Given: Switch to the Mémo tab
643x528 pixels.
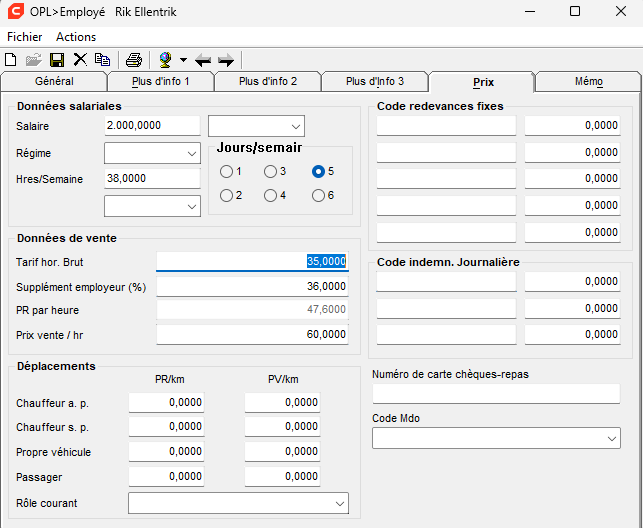Looking at the screenshot, I should click(588, 81).
